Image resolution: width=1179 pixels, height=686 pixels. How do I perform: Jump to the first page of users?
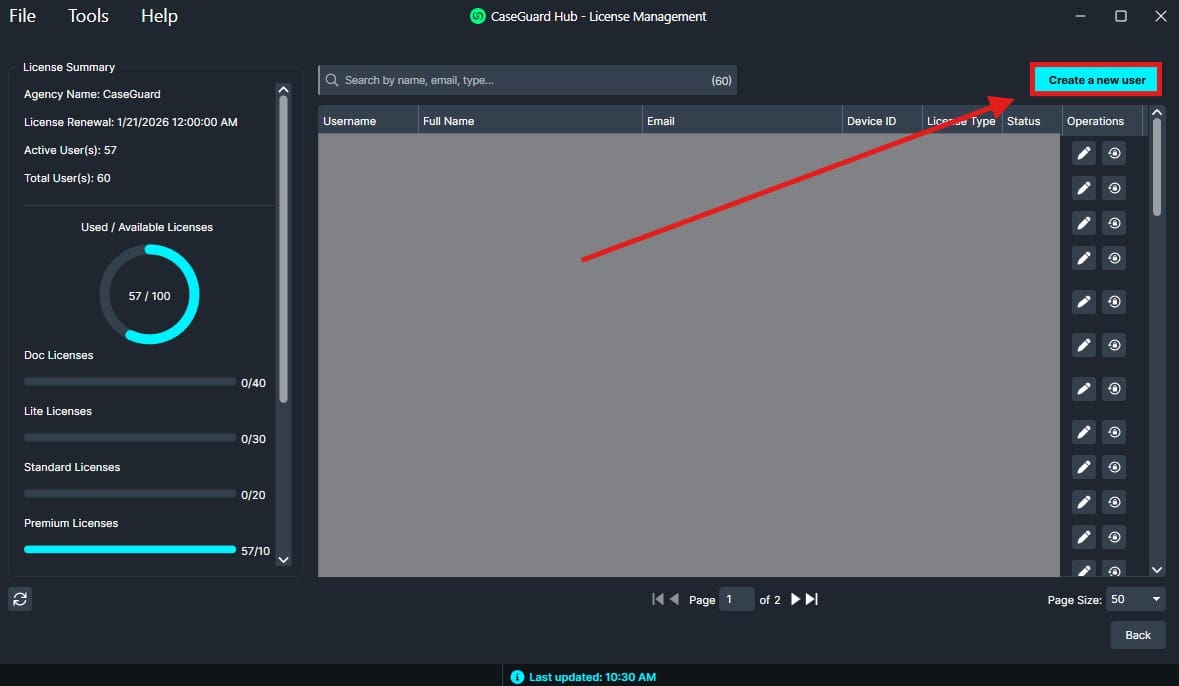pyautogui.click(x=656, y=599)
